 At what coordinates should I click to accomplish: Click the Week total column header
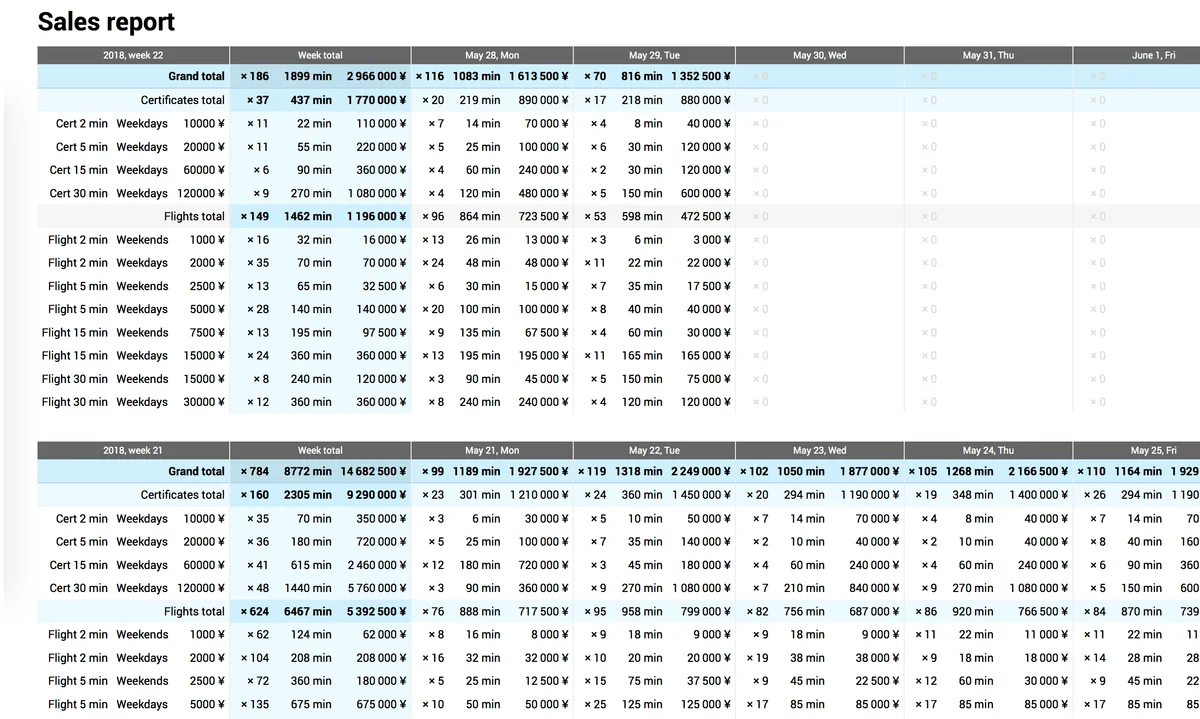319,55
